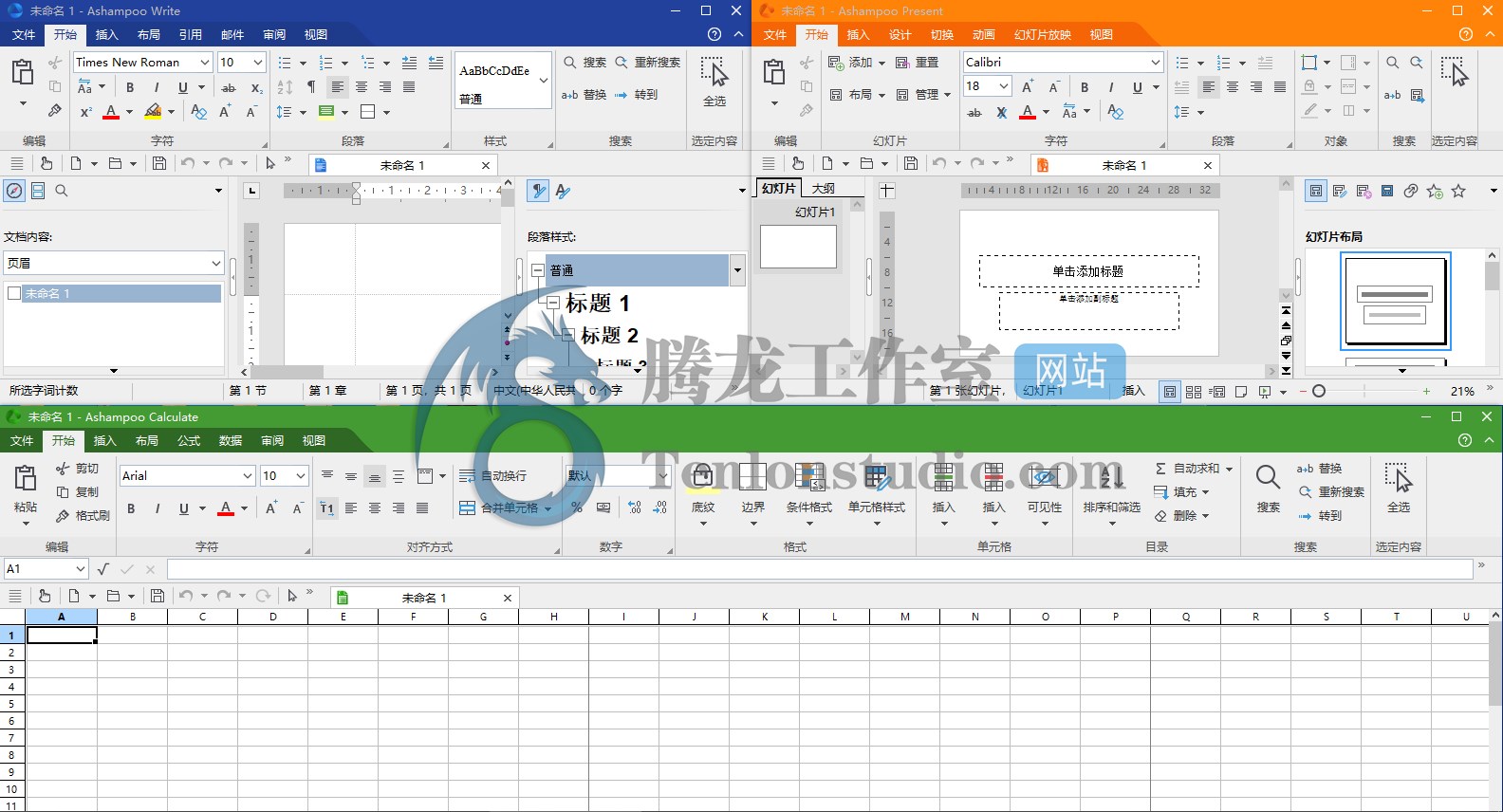The image size is (1503, 812).
Task: Toggle Underline in the Present ribbon
Action: 1138,87
